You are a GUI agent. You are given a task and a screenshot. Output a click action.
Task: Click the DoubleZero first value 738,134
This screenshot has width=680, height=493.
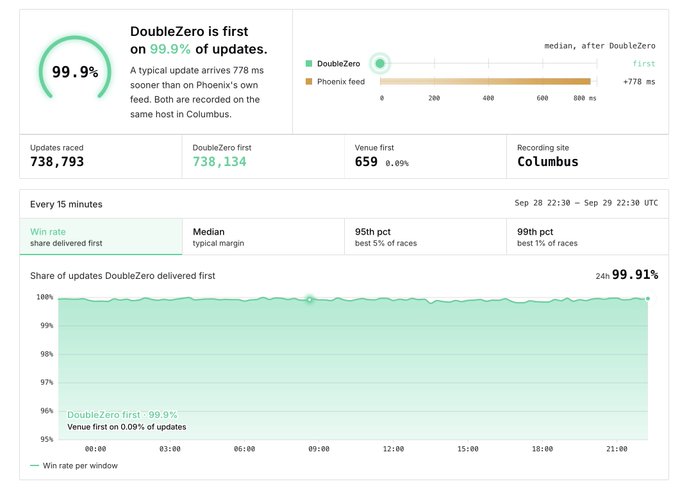pos(219,162)
